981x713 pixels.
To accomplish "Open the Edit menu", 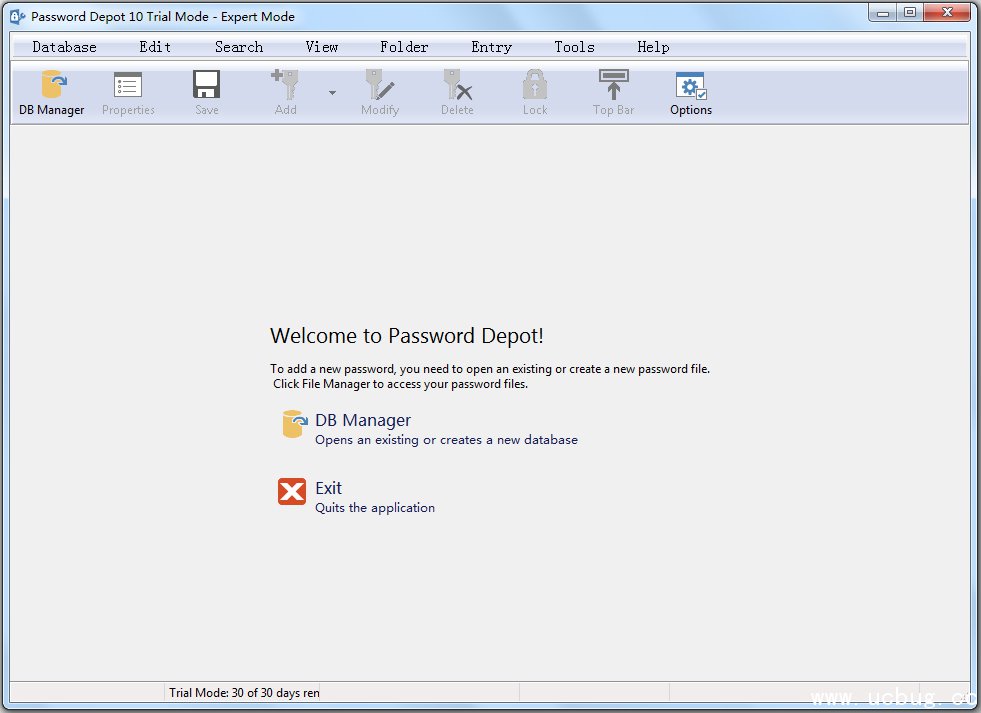I will (155, 47).
